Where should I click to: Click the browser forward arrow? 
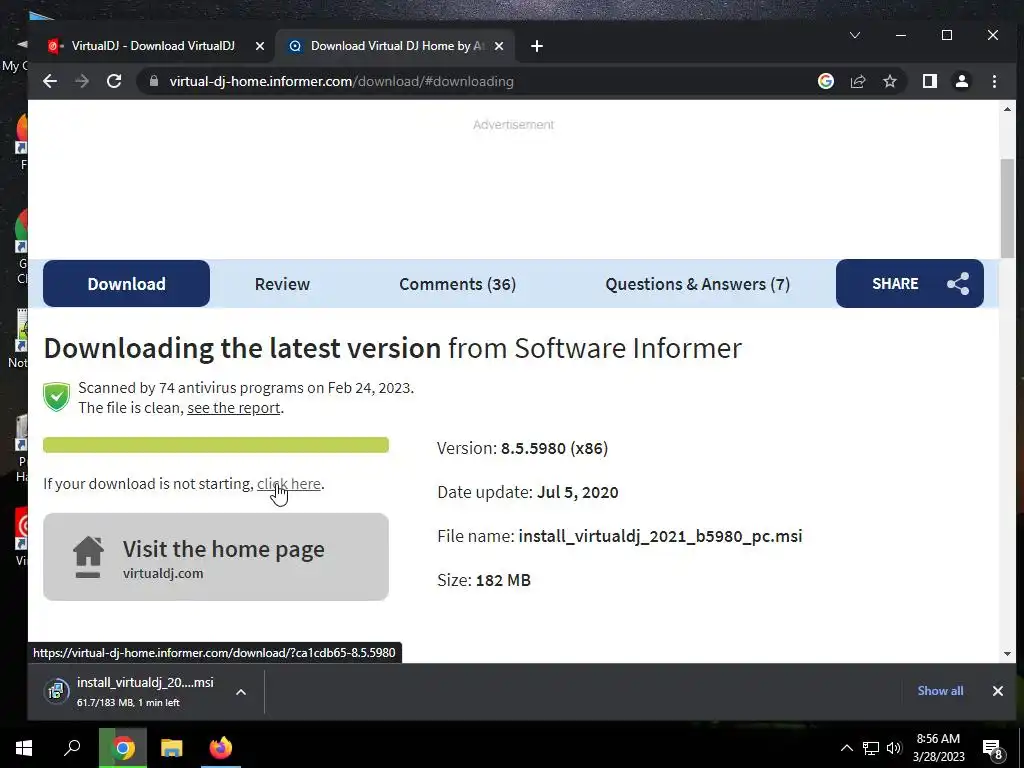pyautogui.click(x=82, y=81)
